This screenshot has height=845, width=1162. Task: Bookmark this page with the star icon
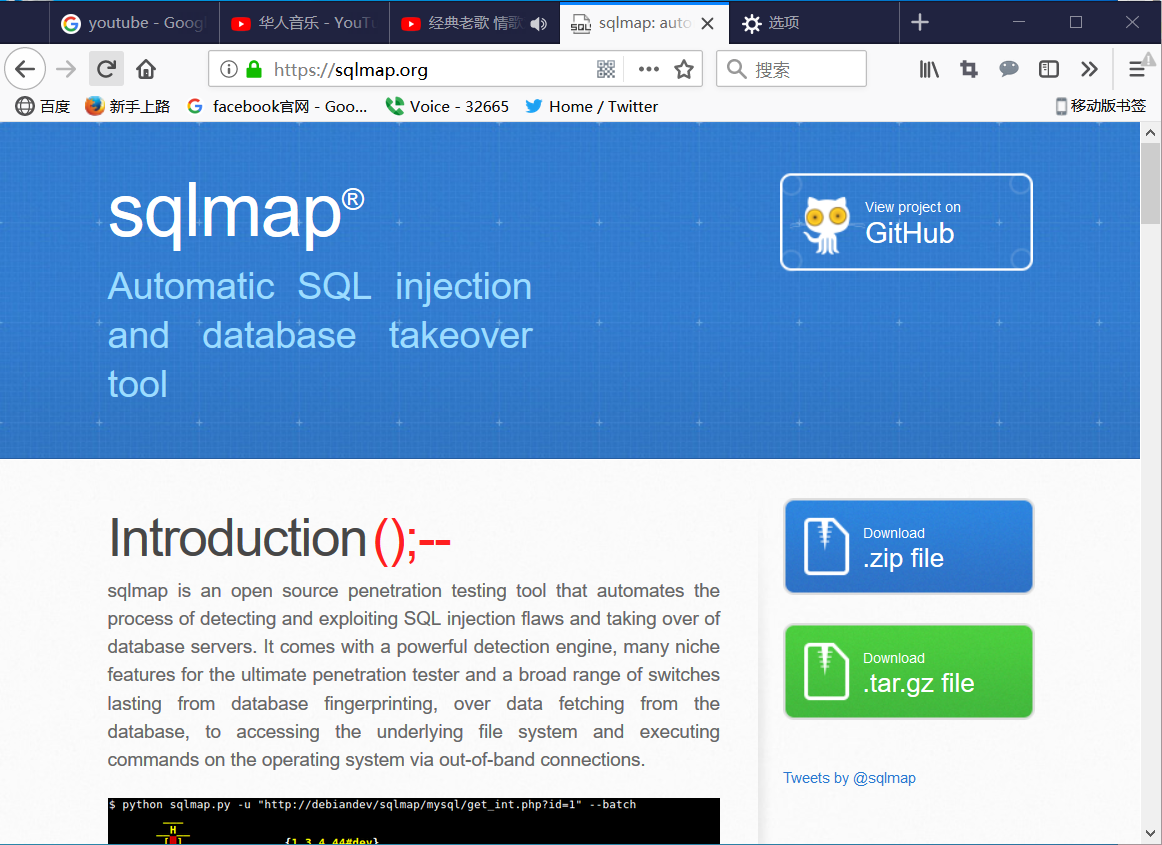[683, 70]
